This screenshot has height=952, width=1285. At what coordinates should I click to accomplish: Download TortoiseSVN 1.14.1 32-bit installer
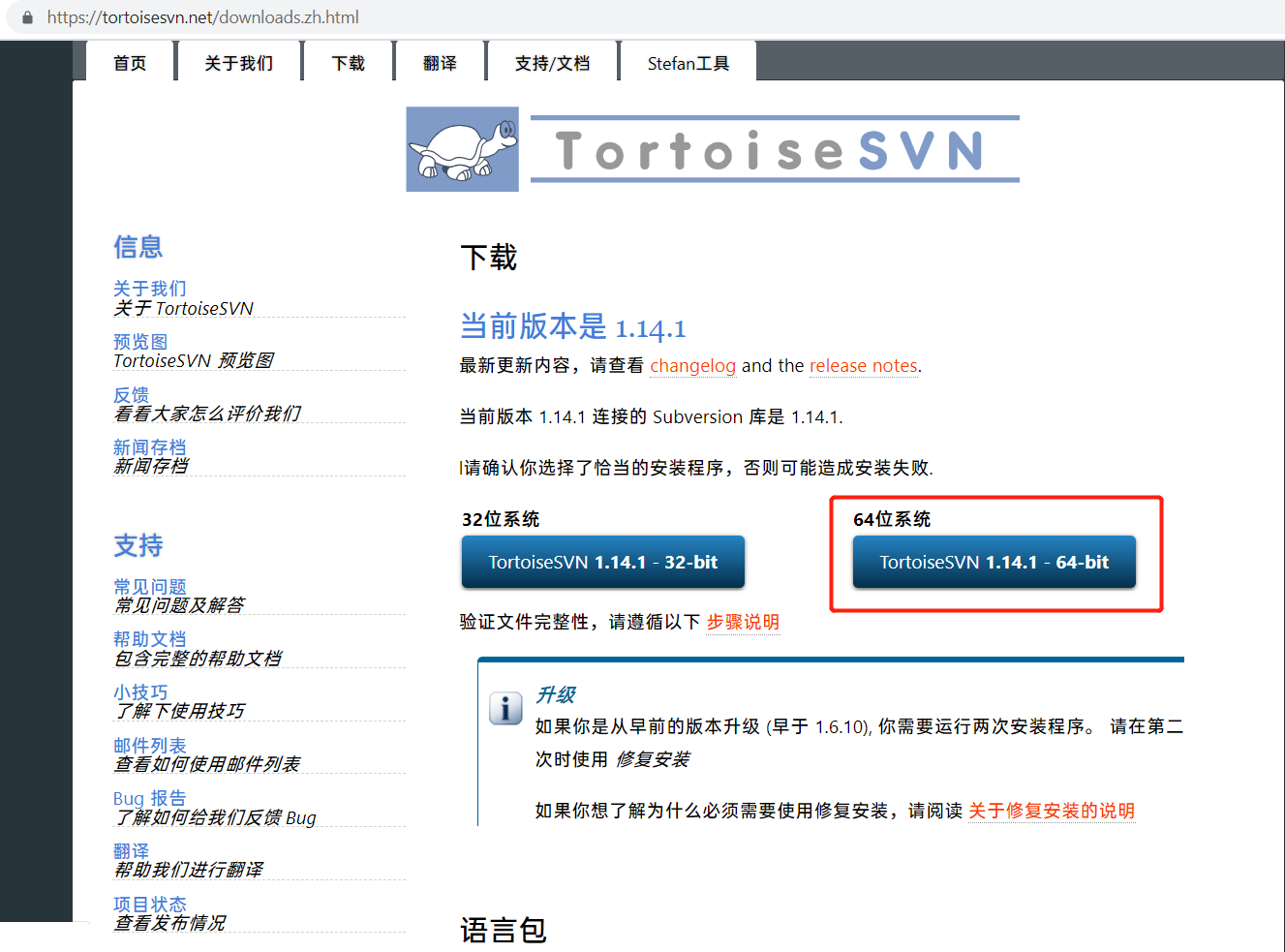[x=602, y=562]
